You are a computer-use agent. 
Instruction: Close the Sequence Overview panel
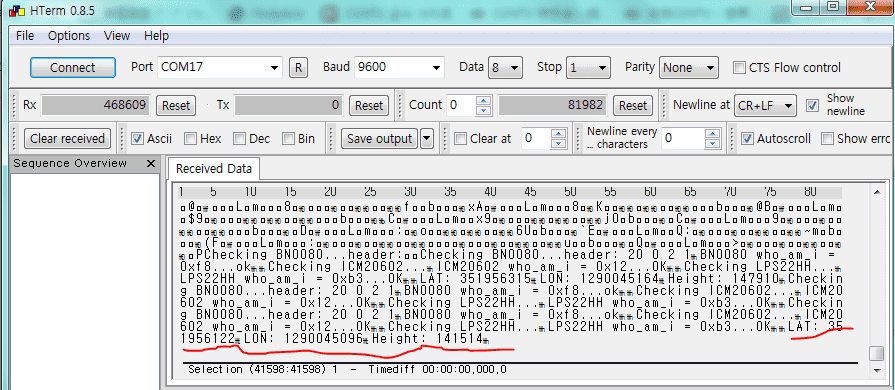pos(151,164)
